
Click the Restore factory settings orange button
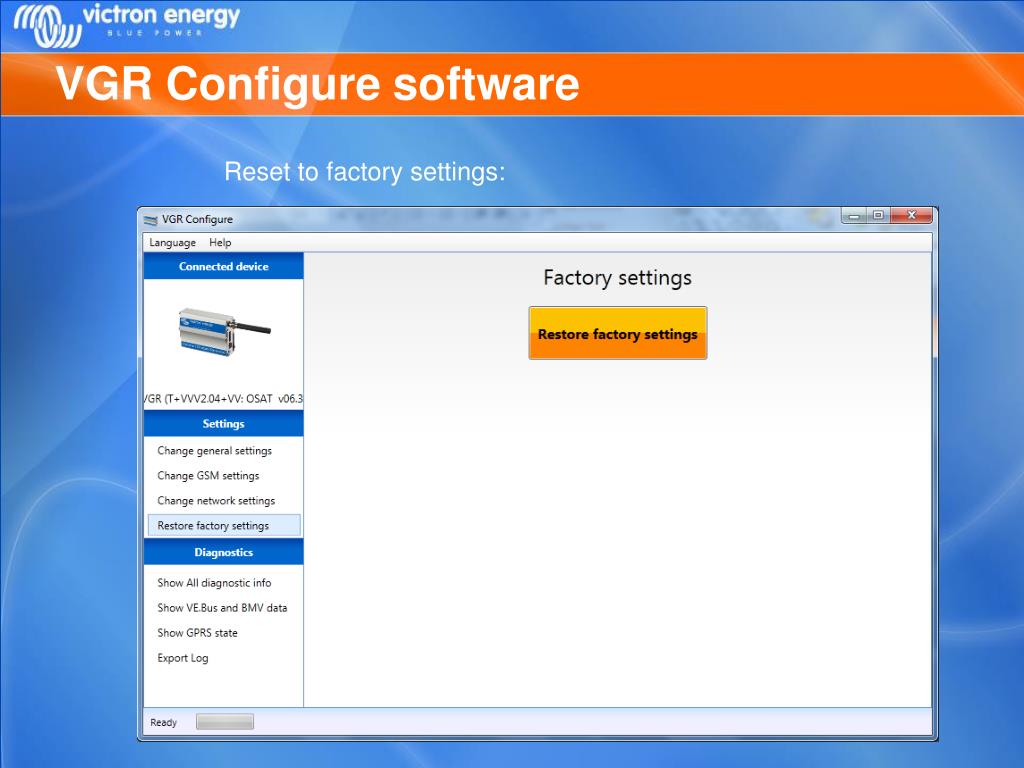point(617,333)
